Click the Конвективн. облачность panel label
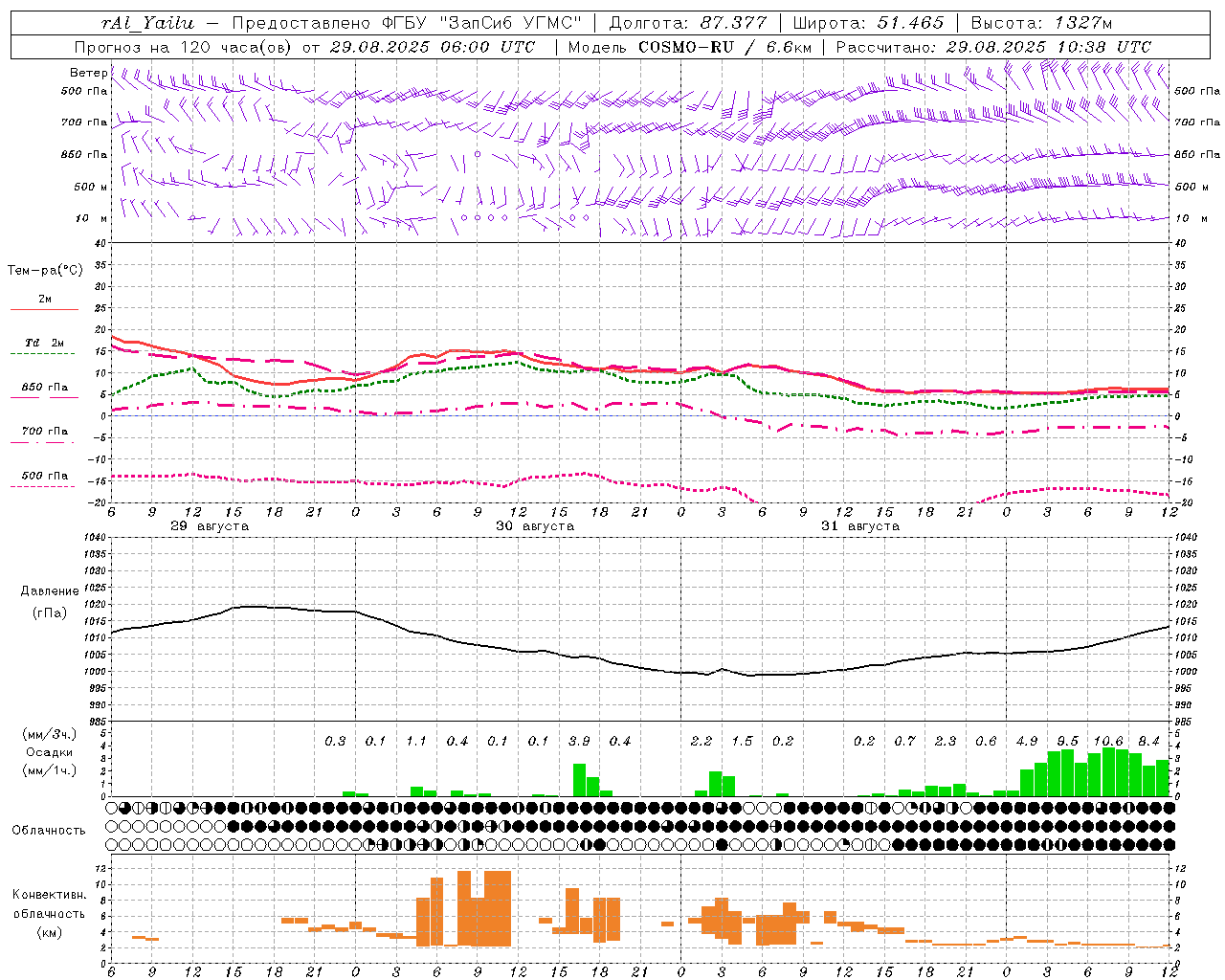The height and width of the screenshot is (980, 1225). pyautogui.click(x=49, y=903)
